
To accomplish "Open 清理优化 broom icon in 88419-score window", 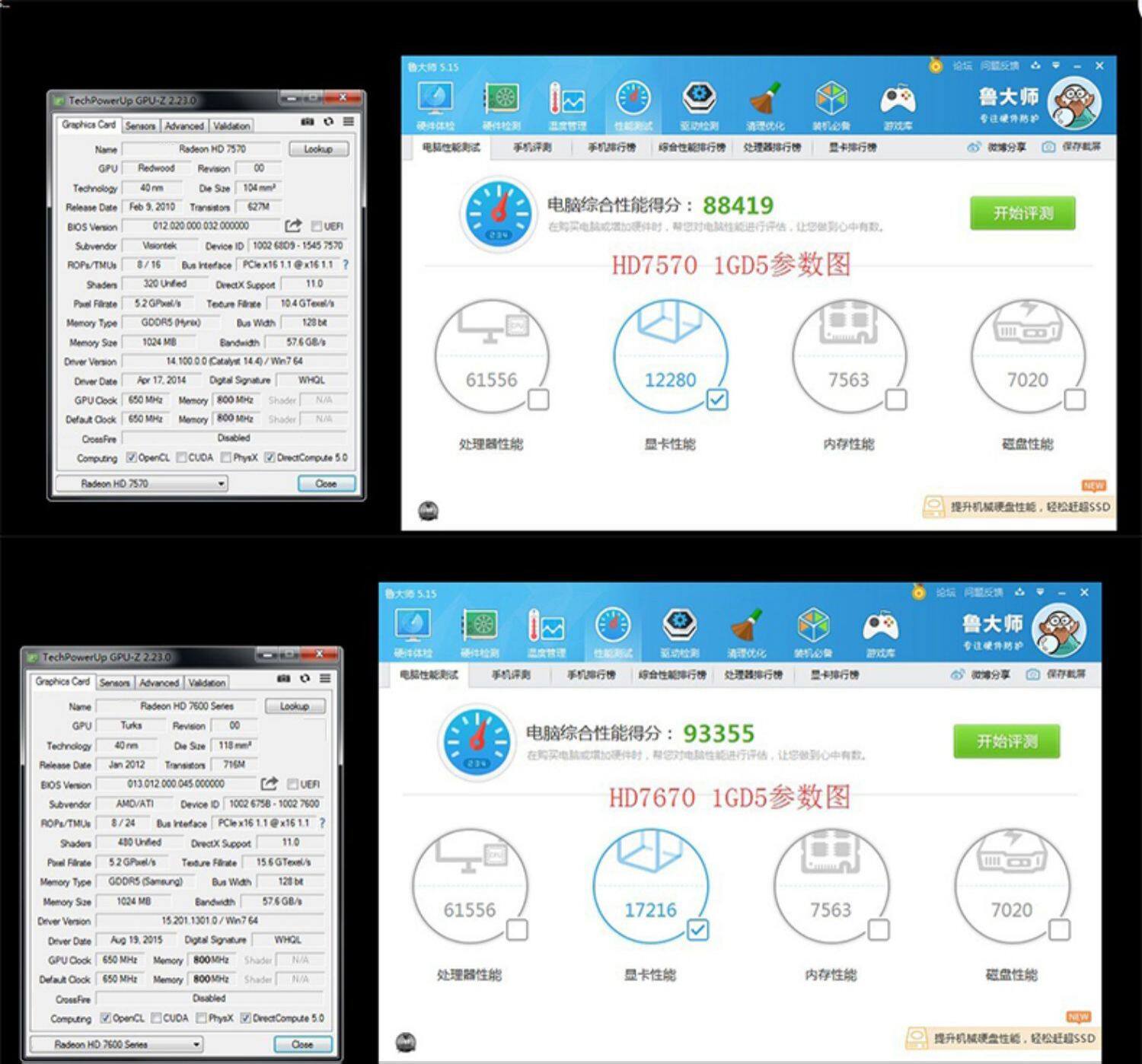I will pos(765,100).
